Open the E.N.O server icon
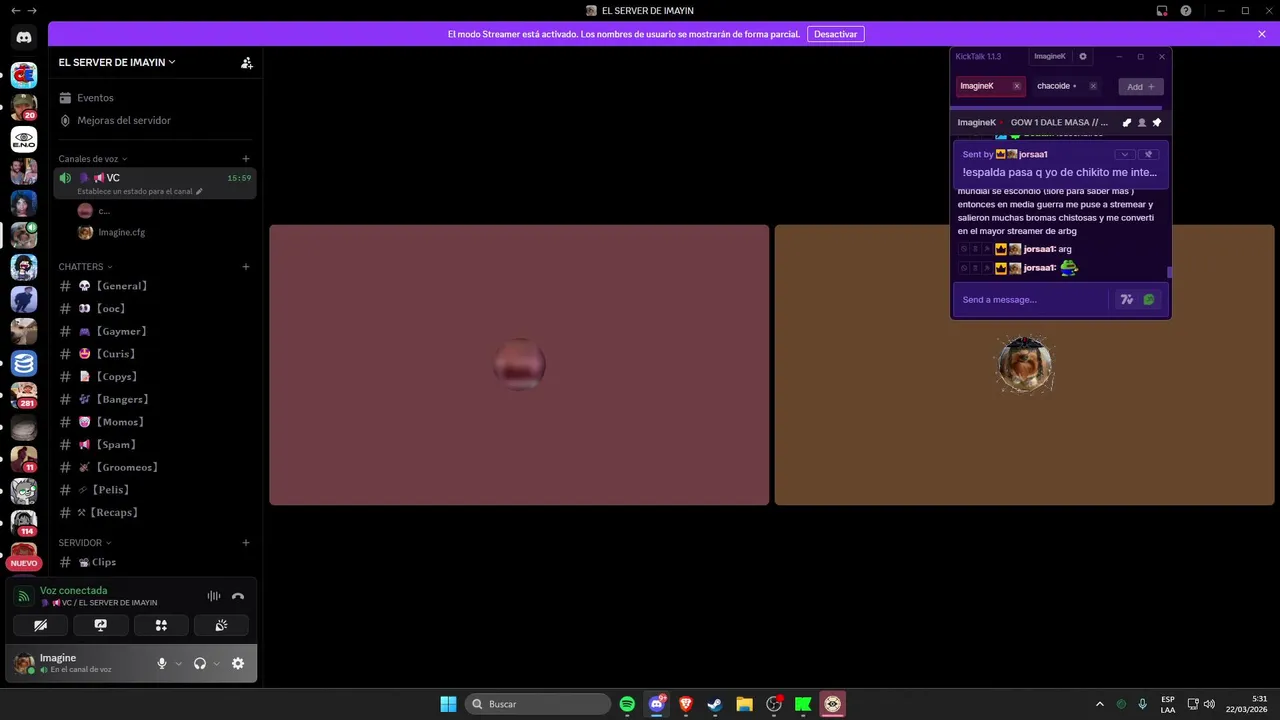The width and height of the screenshot is (1280, 720). tap(24, 139)
